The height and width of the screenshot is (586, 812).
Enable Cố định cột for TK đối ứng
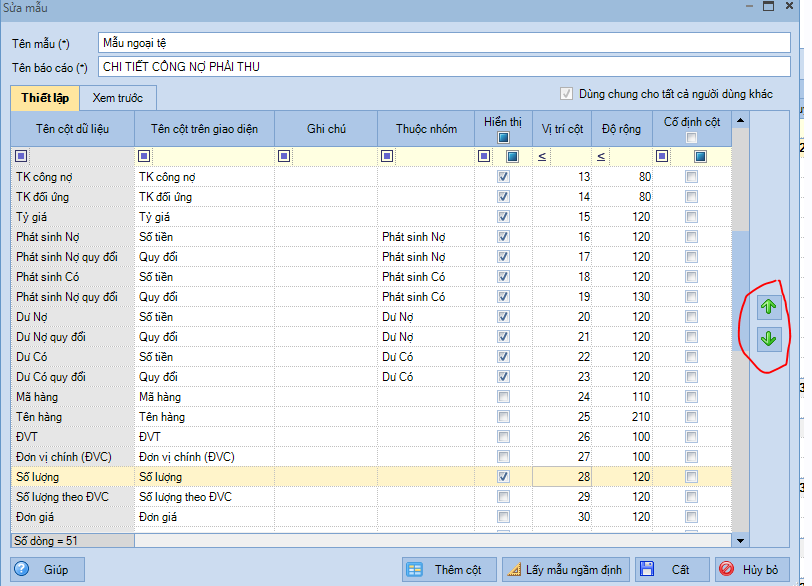691,197
